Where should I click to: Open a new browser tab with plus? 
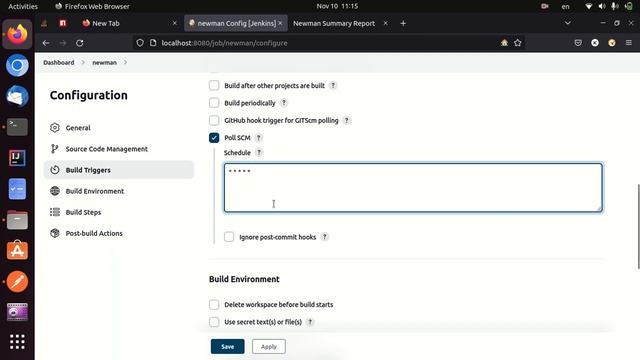coord(403,23)
